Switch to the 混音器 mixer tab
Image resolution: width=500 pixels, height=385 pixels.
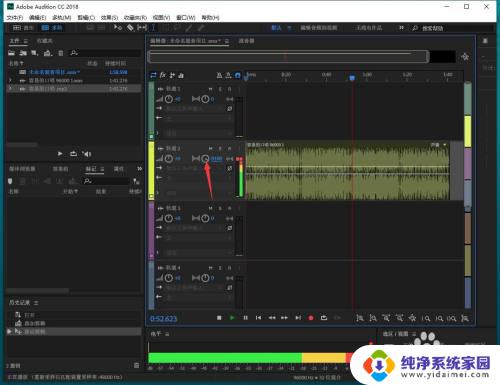click(x=246, y=41)
